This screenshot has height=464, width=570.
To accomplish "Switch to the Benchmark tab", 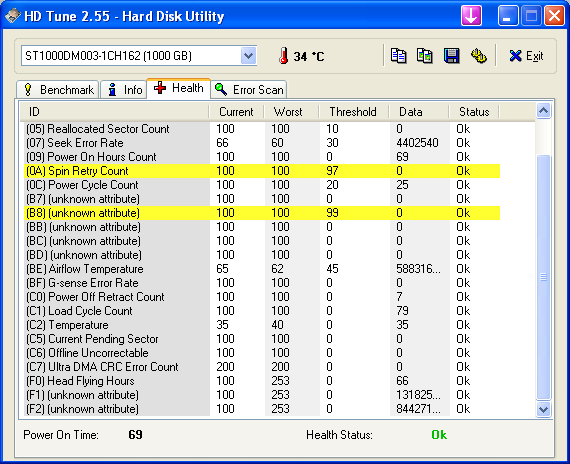I will pyautogui.click(x=58, y=89).
